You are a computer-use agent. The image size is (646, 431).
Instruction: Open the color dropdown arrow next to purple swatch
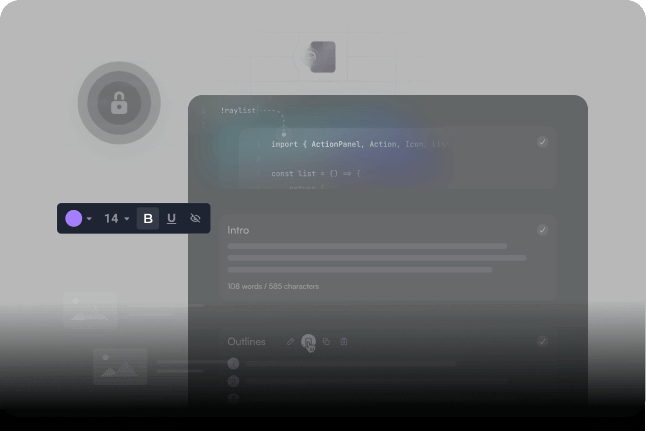pos(89,219)
